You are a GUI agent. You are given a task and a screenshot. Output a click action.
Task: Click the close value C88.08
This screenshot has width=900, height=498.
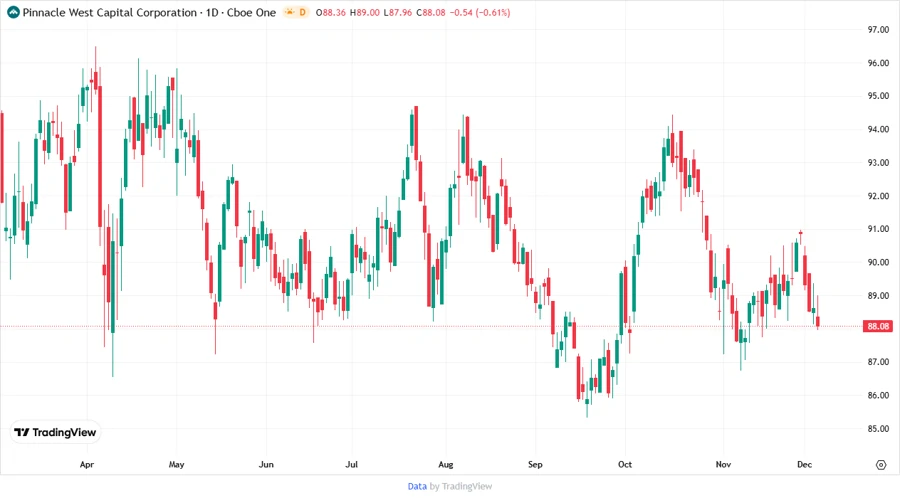[431, 12]
